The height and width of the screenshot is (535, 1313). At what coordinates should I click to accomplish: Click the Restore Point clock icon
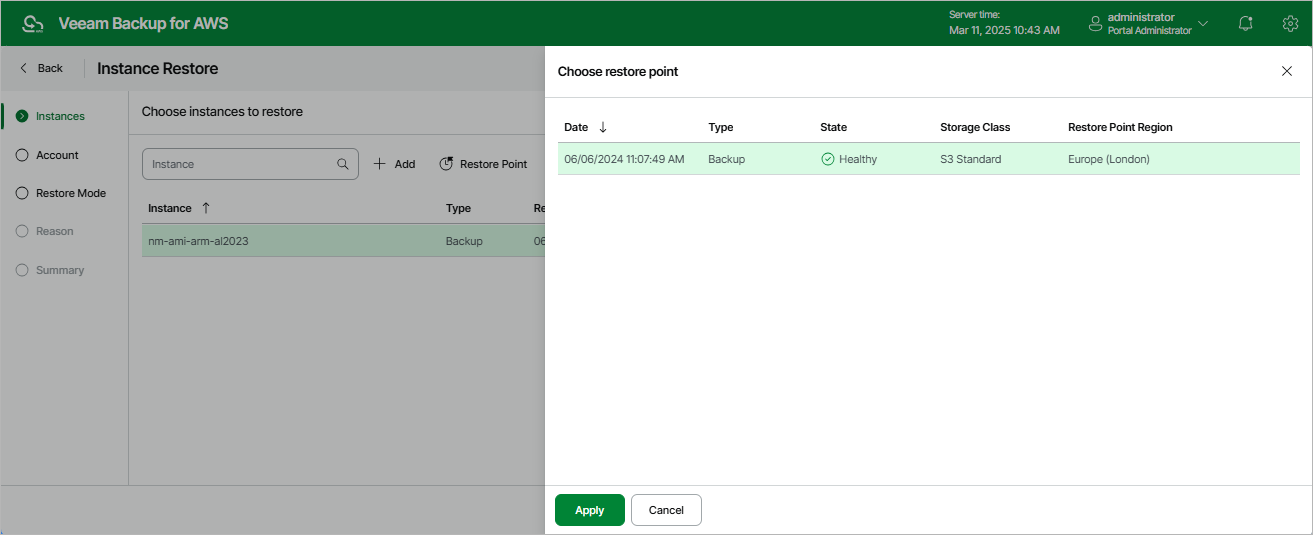(x=446, y=164)
